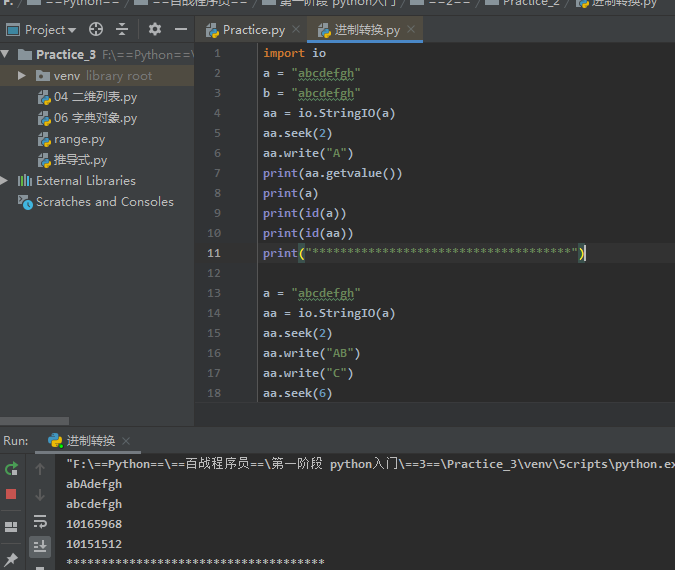
Task: Click the Practice_3 folder icon
Action: (25, 54)
